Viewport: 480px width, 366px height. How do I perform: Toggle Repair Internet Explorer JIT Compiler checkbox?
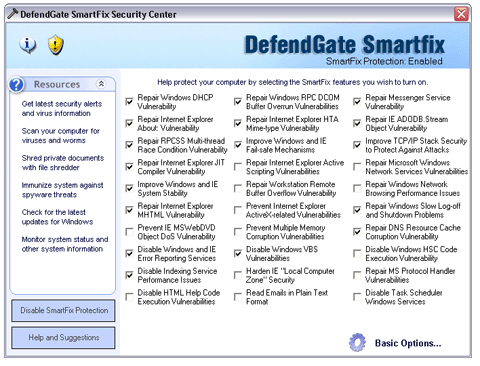129,166
